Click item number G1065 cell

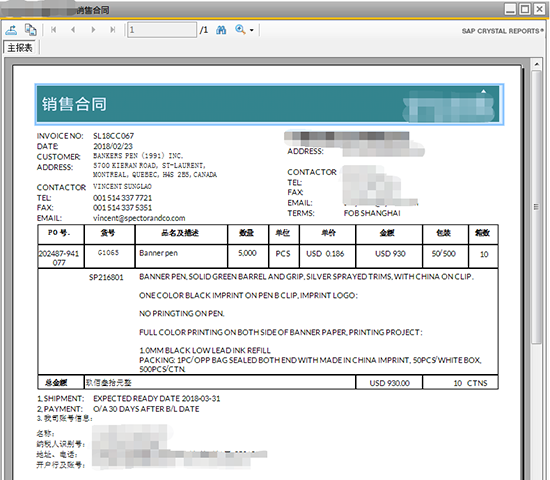[x=109, y=256]
